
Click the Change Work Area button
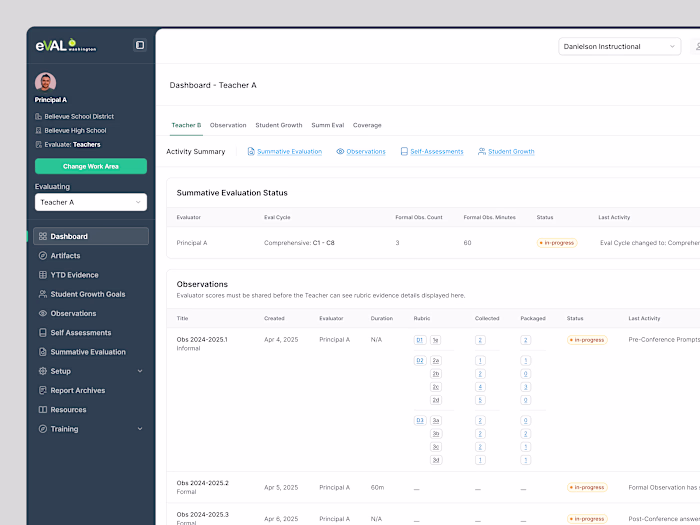coord(91,166)
